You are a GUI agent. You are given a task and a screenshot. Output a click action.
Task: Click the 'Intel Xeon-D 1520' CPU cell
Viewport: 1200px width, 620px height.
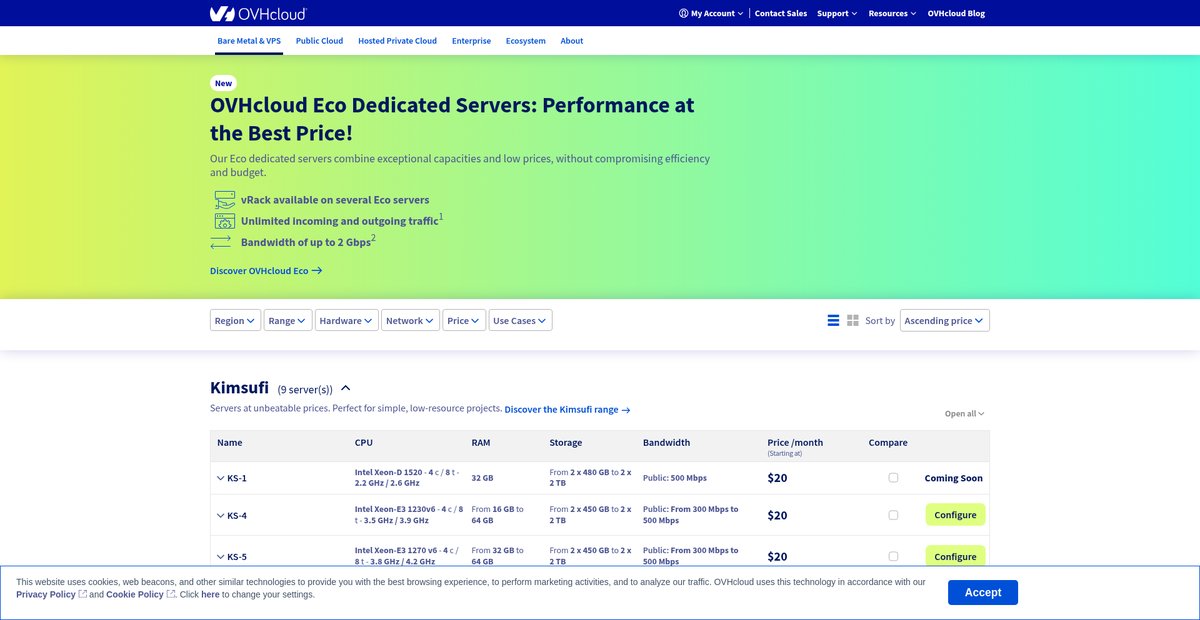pyautogui.click(x=408, y=478)
